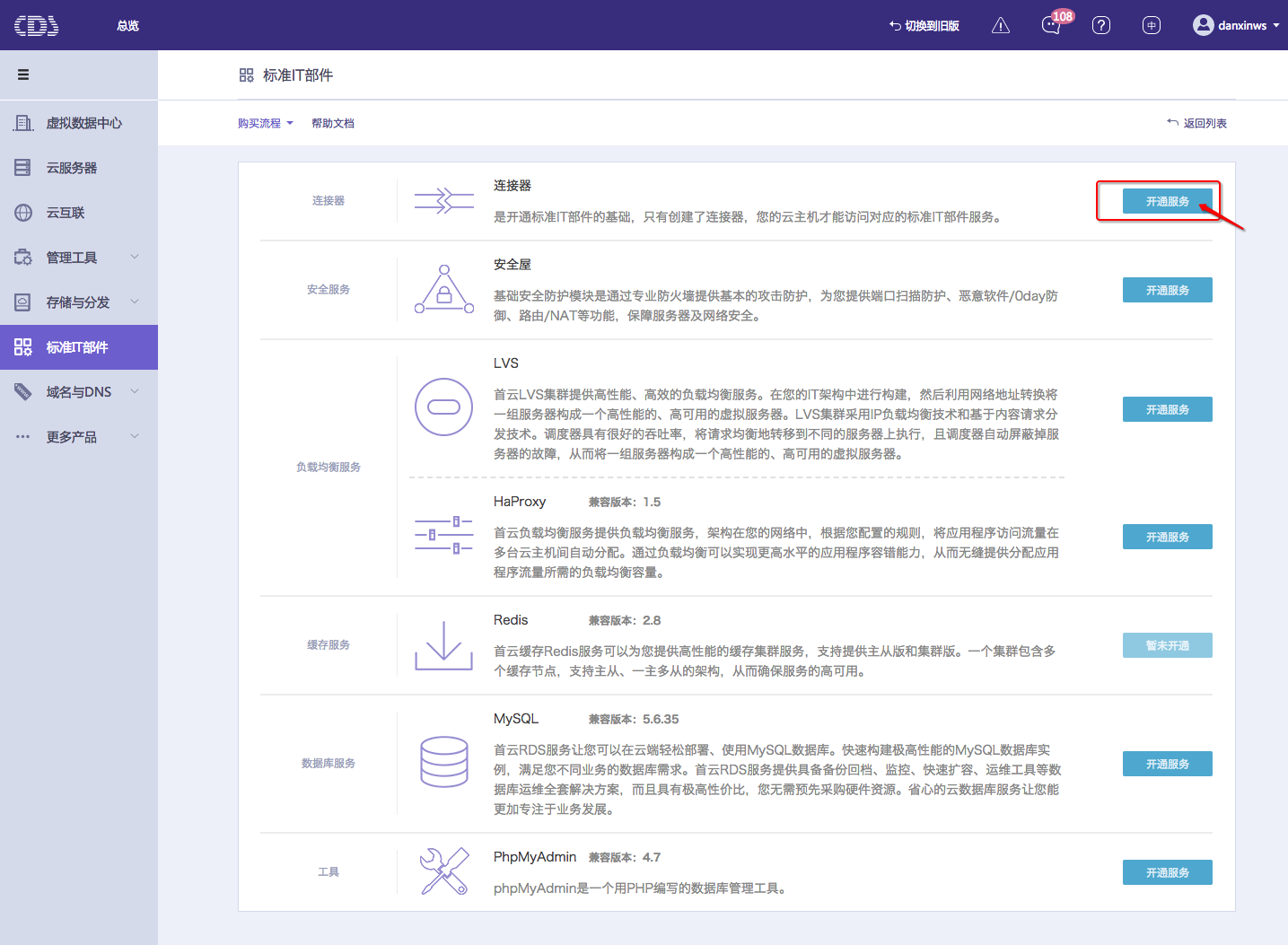Click 开通服务 button for HaProxy
The image size is (1288, 945).
pos(1167,537)
